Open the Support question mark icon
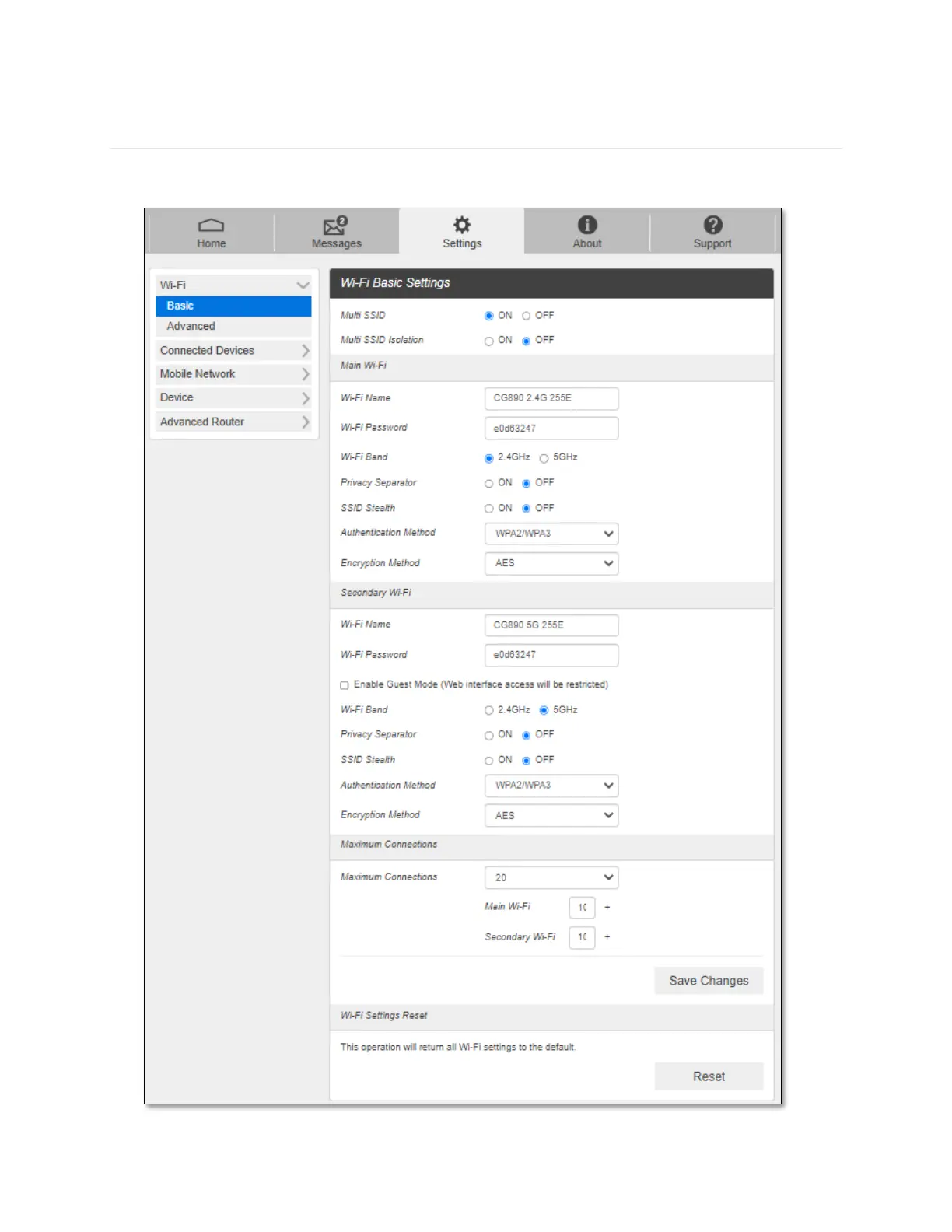The height and width of the screenshot is (1232, 952). coord(712,225)
